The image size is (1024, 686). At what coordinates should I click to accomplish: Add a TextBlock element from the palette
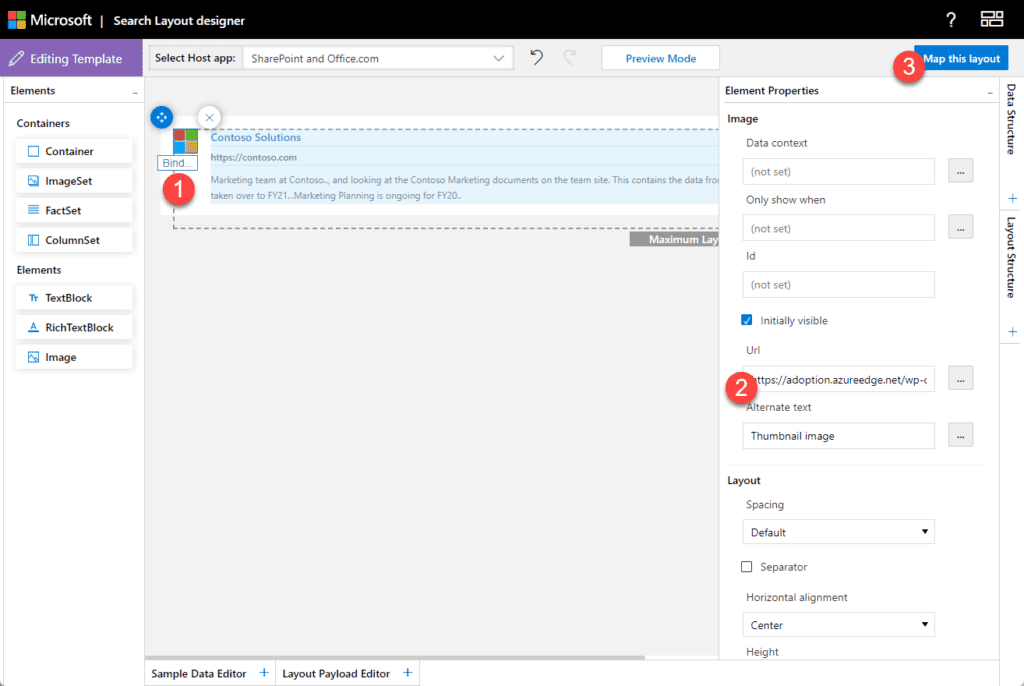[74, 298]
